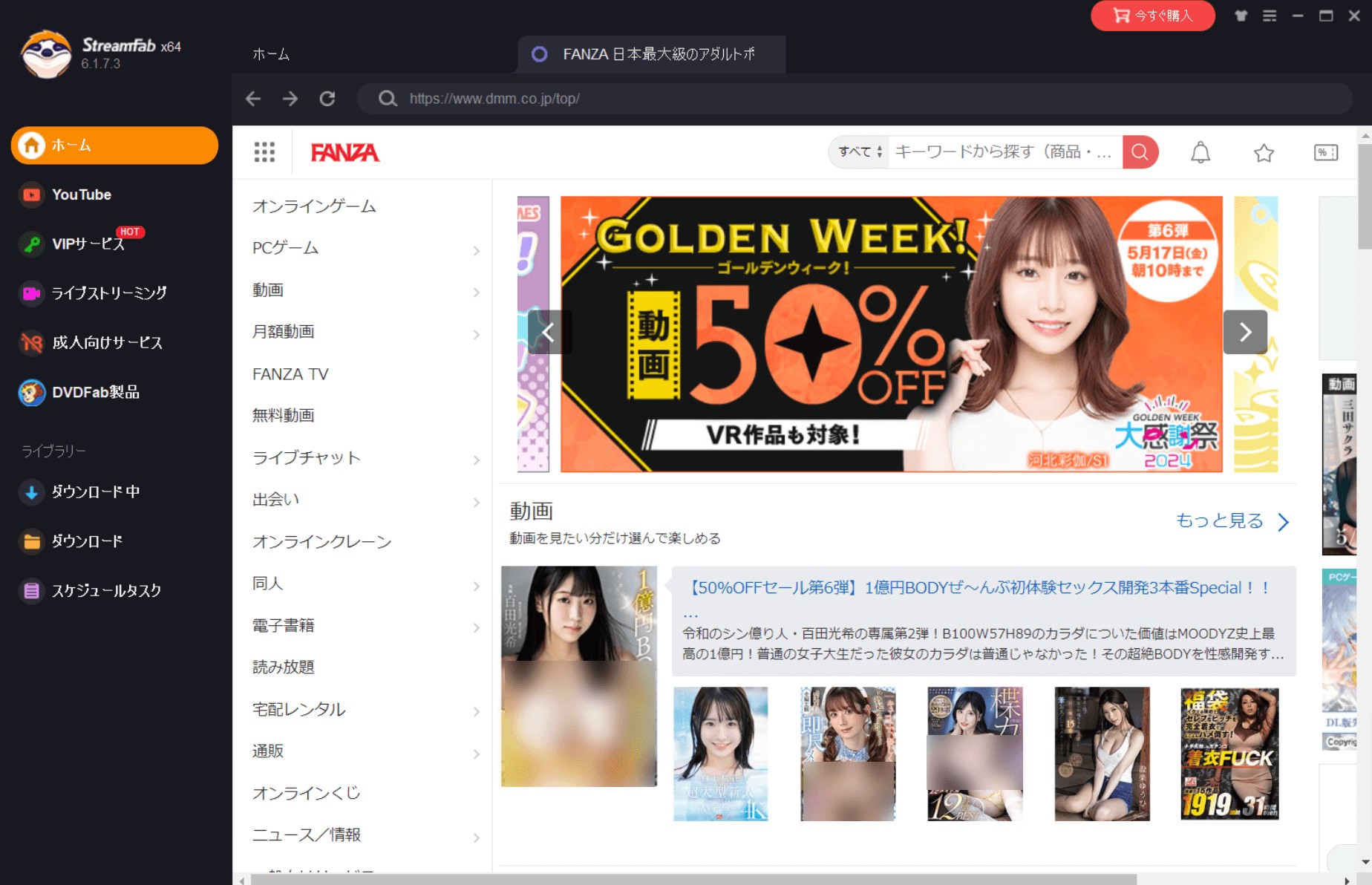Viewport: 1372px width, 885px height.
Task: Click 読み放題 menu link
Action: [x=284, y=667]
